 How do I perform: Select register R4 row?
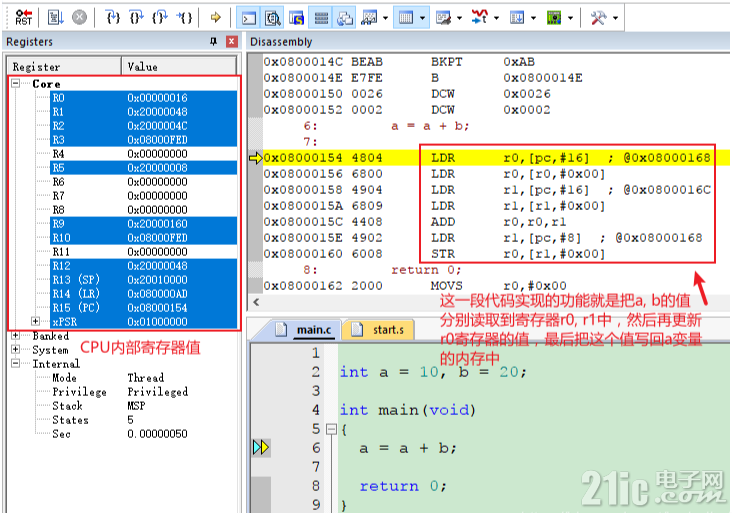coord(143,154)
